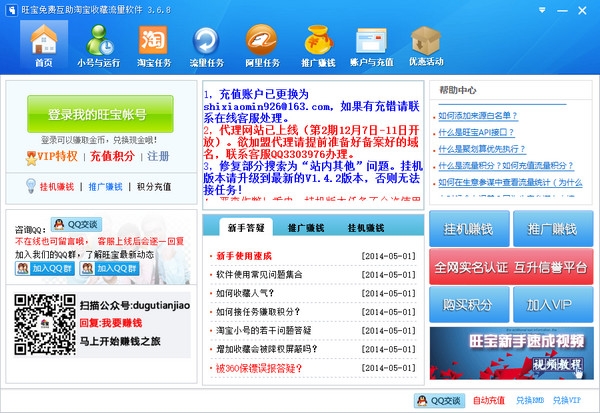600x413 pixels.
Task: Open 积分充值 link
Action: (154, 187)
